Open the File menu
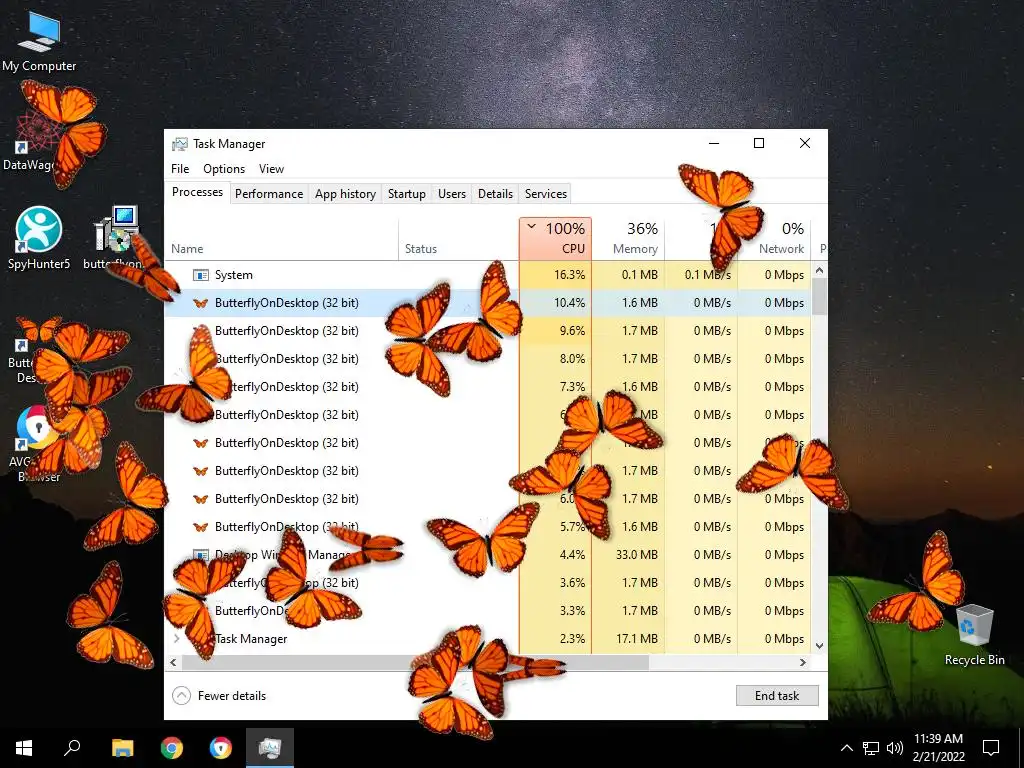The image size is (1024, 768). click(180, 168)
